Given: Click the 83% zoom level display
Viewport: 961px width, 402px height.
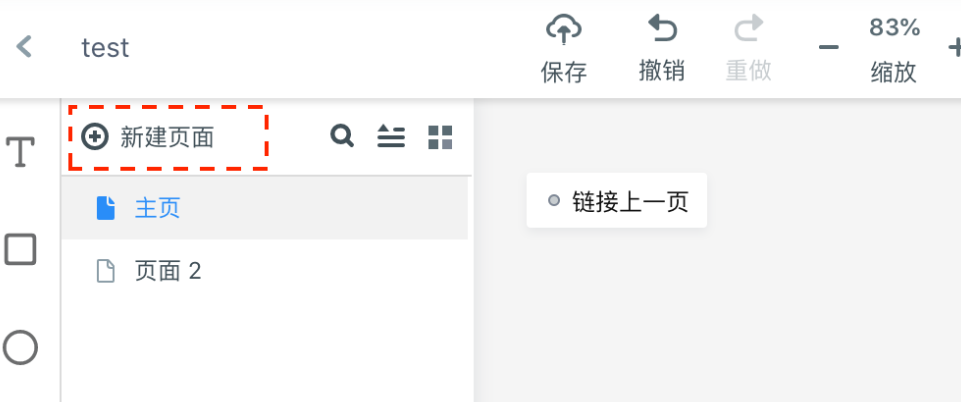Looking at the screenshot, I should (894, 28).
